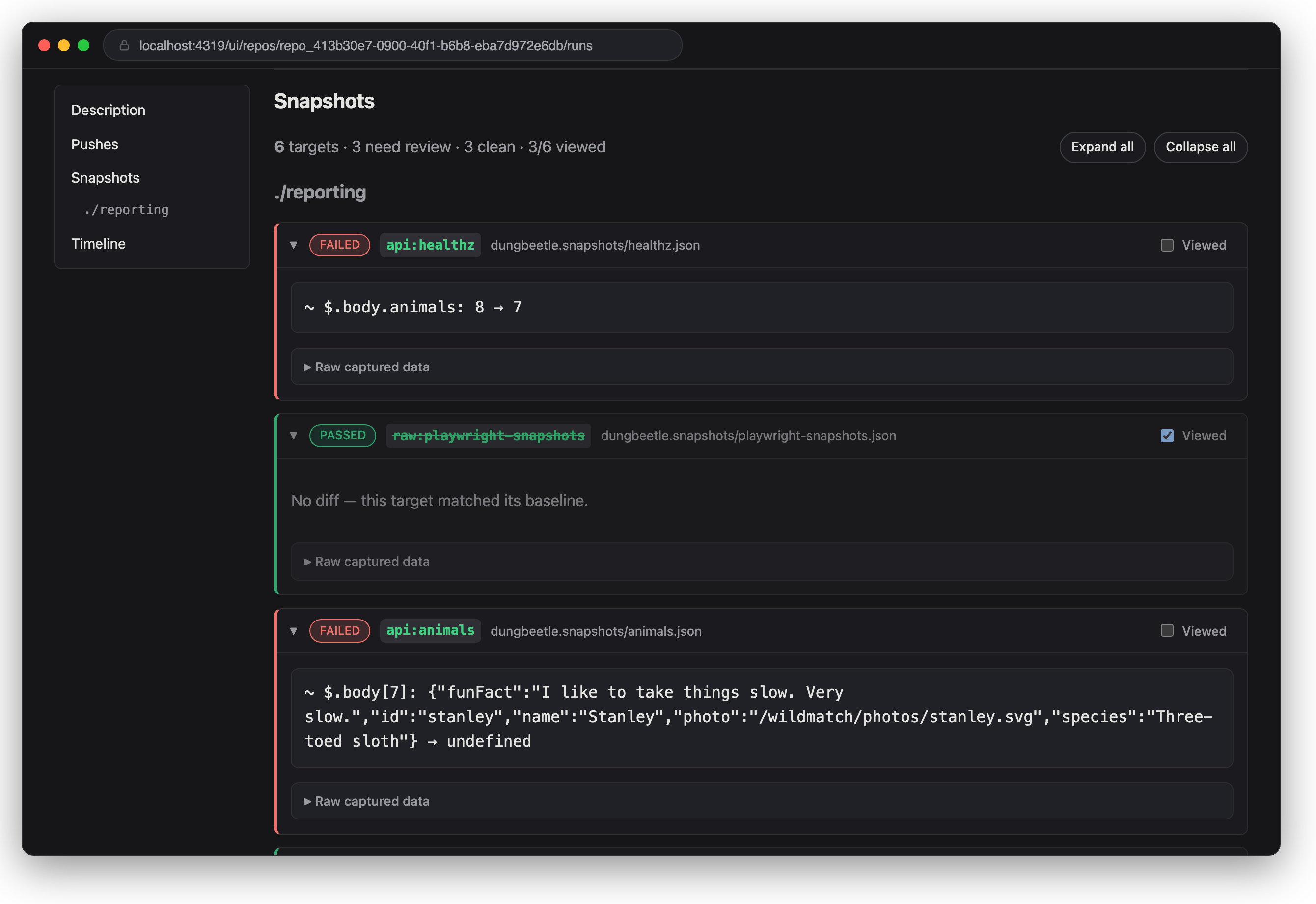Expand Raw captured data under api:healthz
Viewport: 1316px width, 904px height.
762,367
